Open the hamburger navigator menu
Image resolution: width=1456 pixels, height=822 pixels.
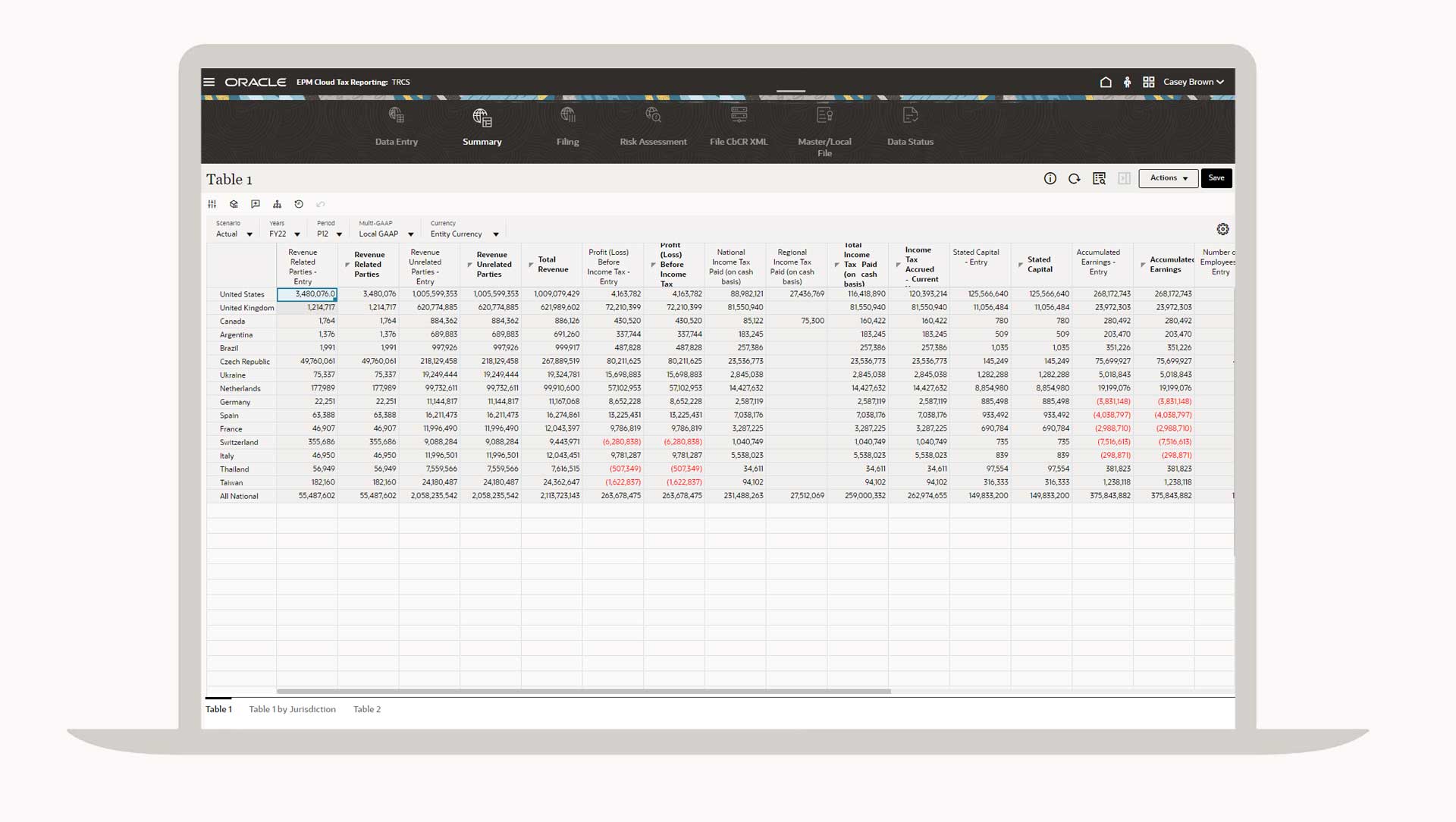pos(209,82)
